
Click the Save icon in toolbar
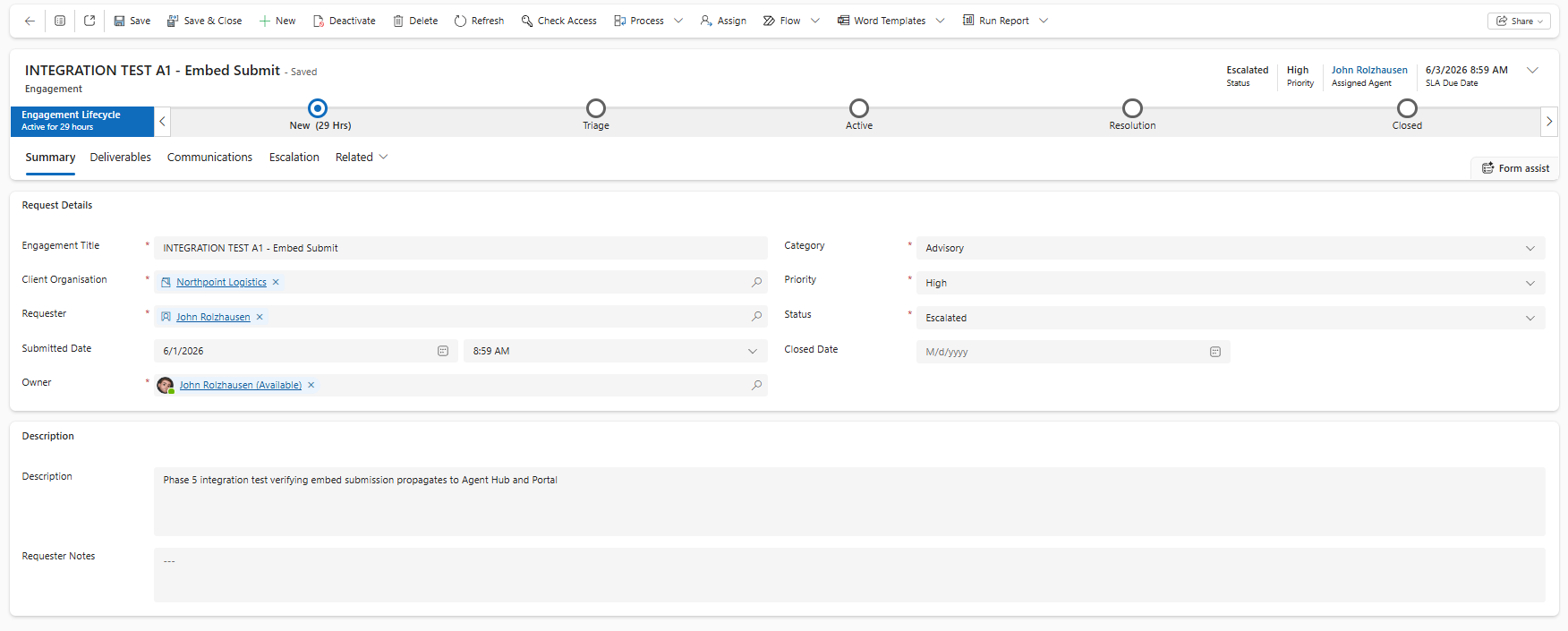[x=119, y=21]
